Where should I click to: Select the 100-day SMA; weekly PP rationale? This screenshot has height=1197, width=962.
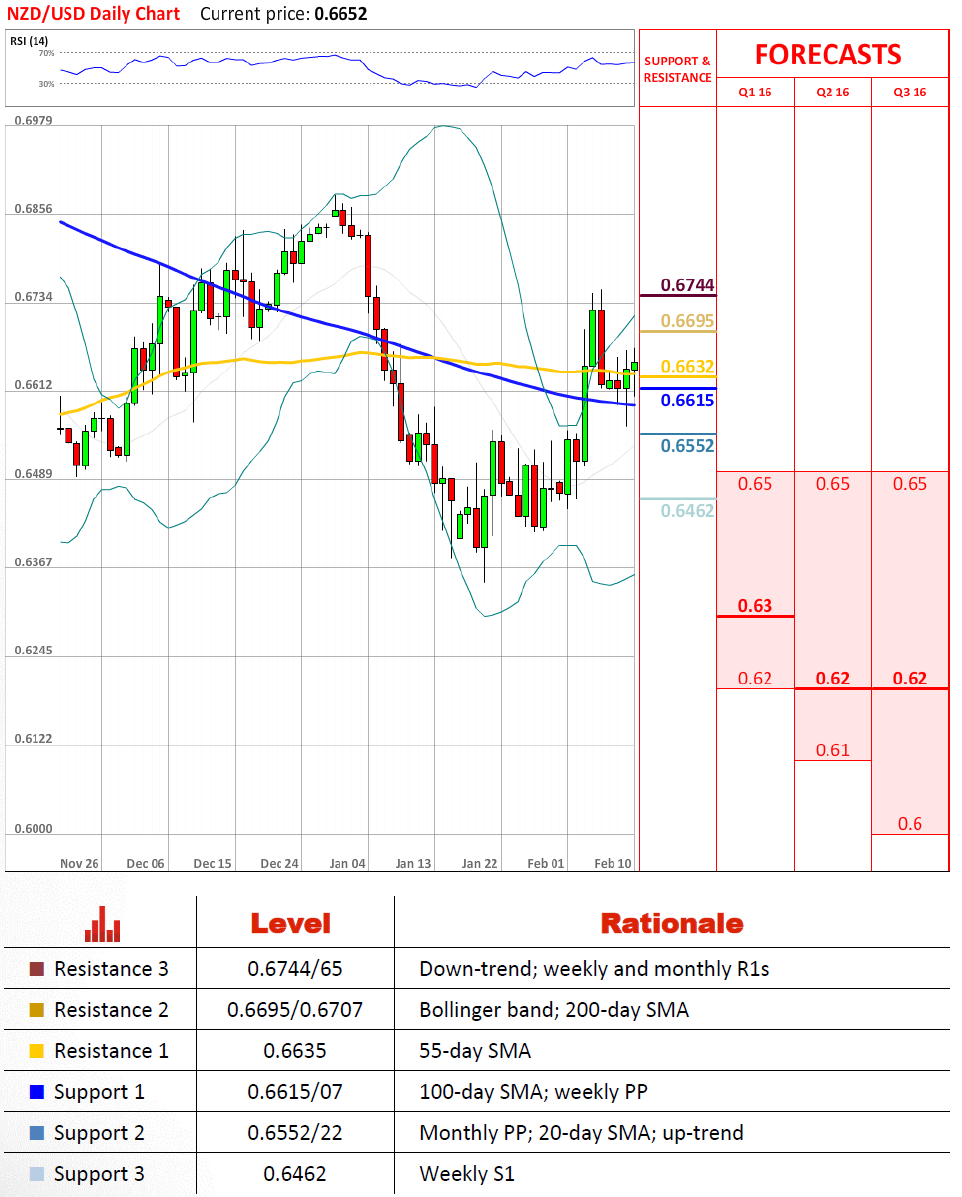[534, 1092]
